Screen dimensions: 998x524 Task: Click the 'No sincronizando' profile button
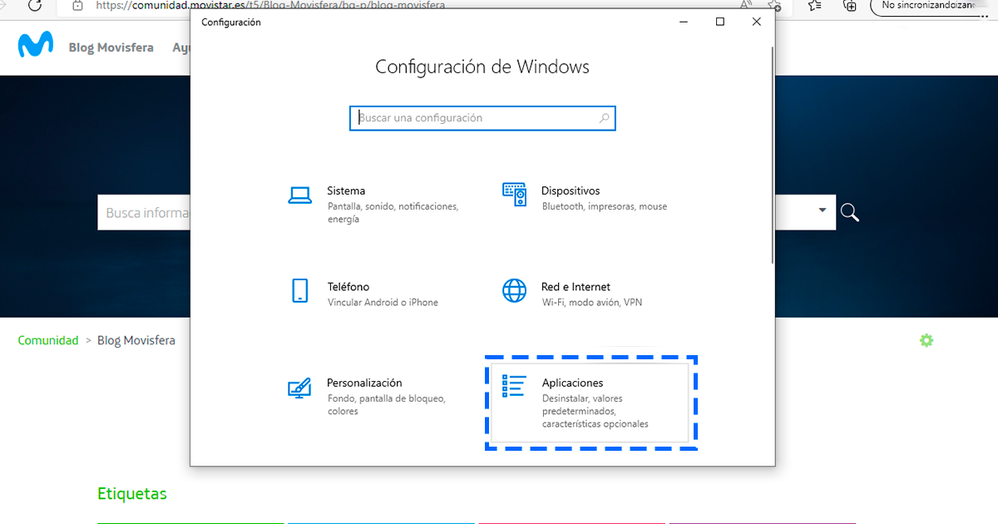(x=933, y=6)
